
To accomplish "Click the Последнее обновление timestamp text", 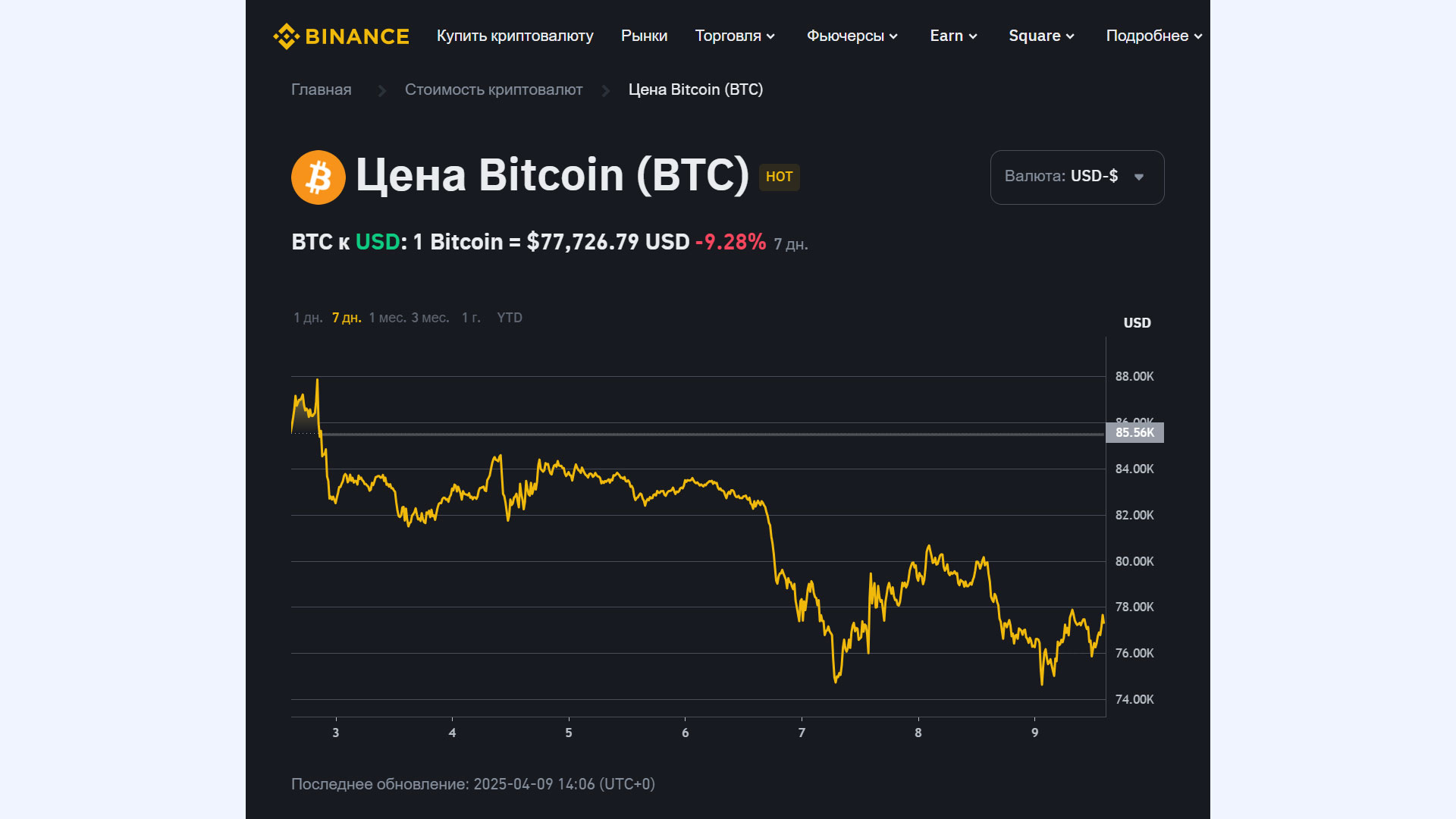I will 473,784.
